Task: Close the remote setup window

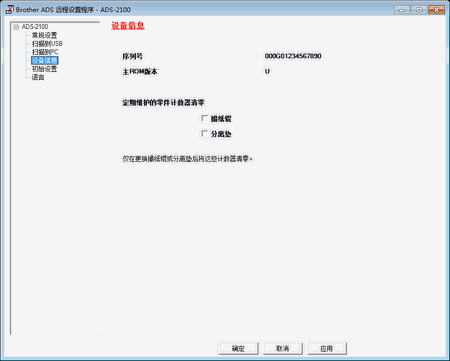Action: 436,10
